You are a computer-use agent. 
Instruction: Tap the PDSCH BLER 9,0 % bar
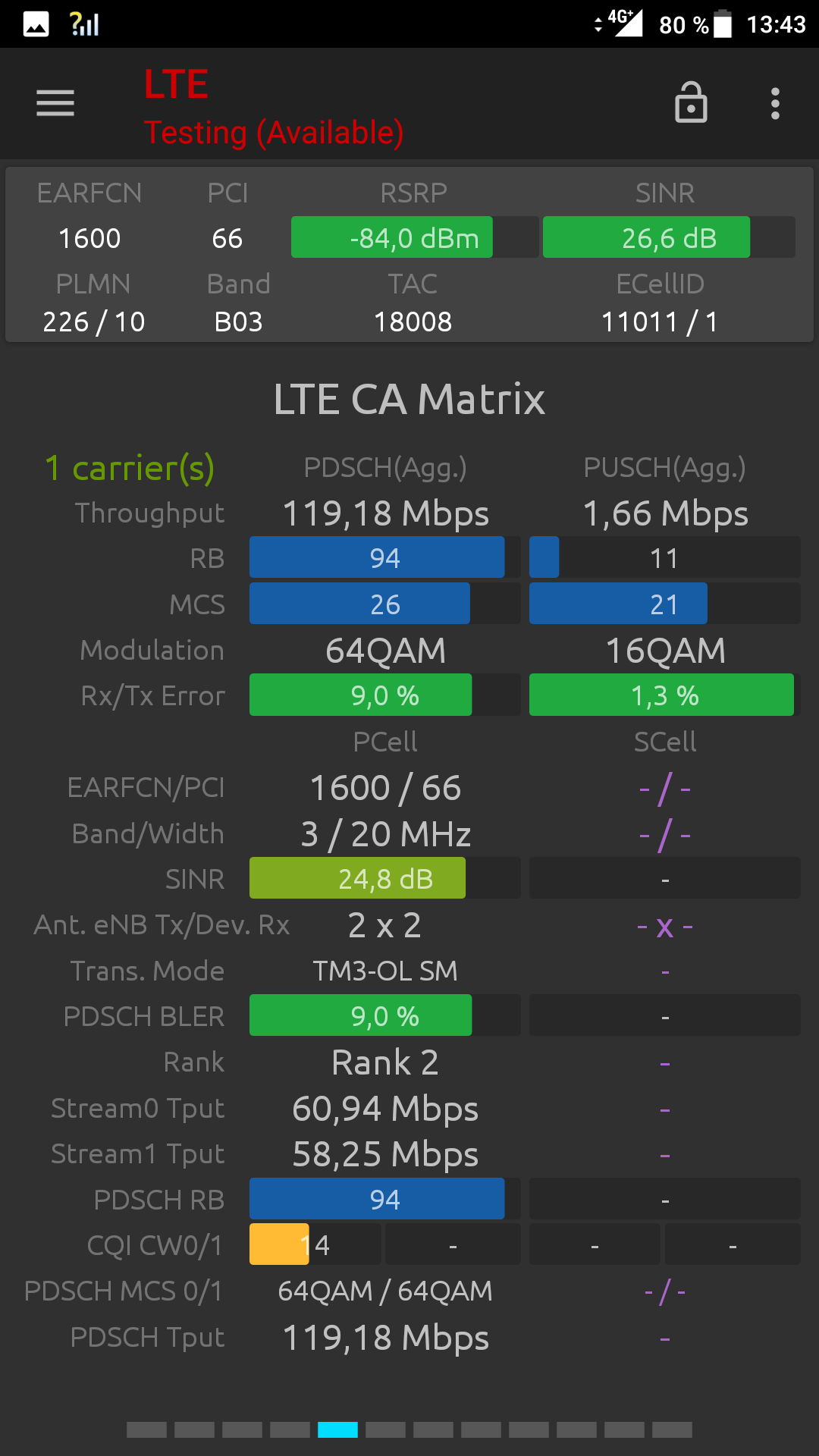coord(385,1015)
